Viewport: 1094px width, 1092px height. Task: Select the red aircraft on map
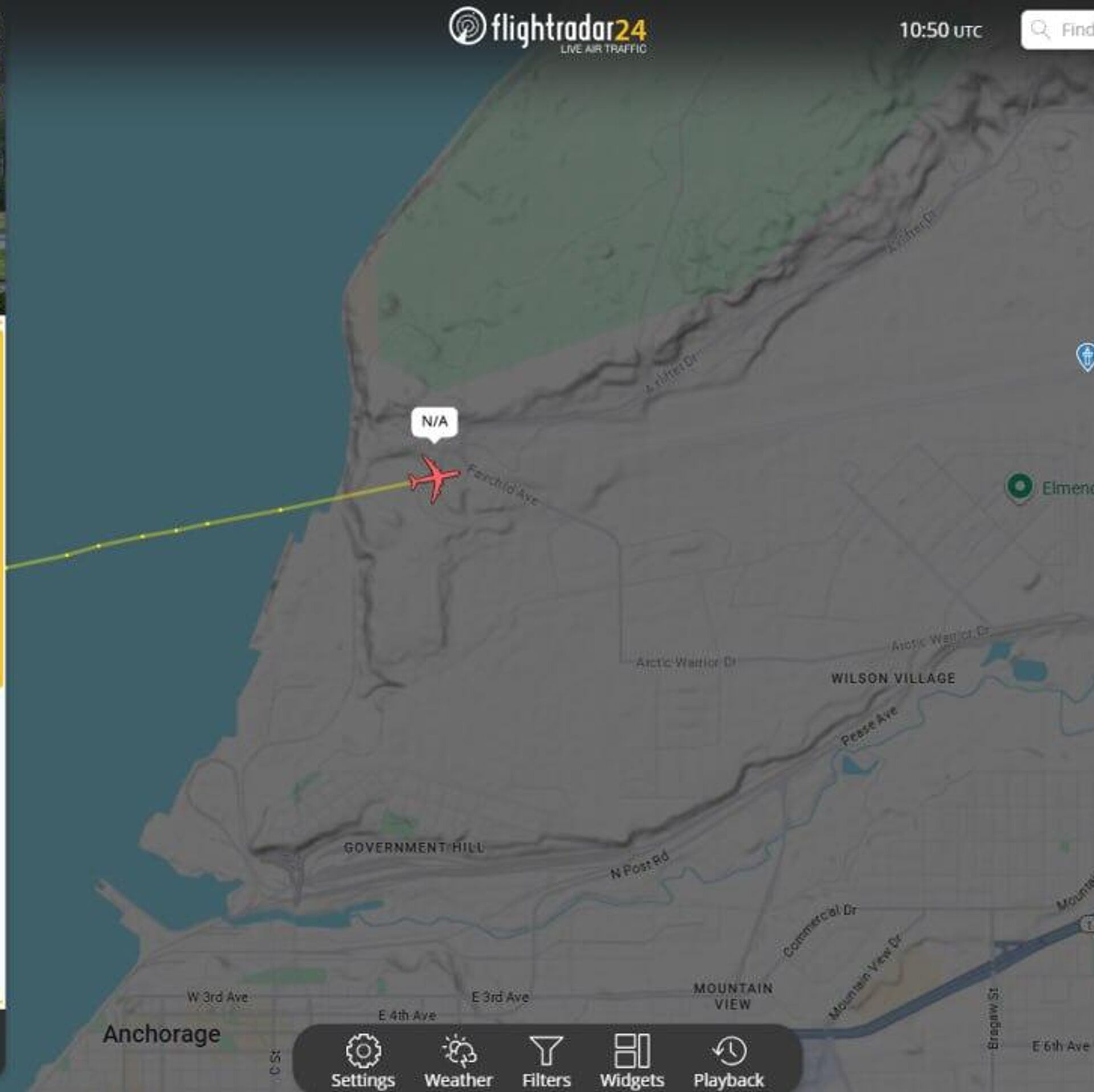(x=434, y=479)
